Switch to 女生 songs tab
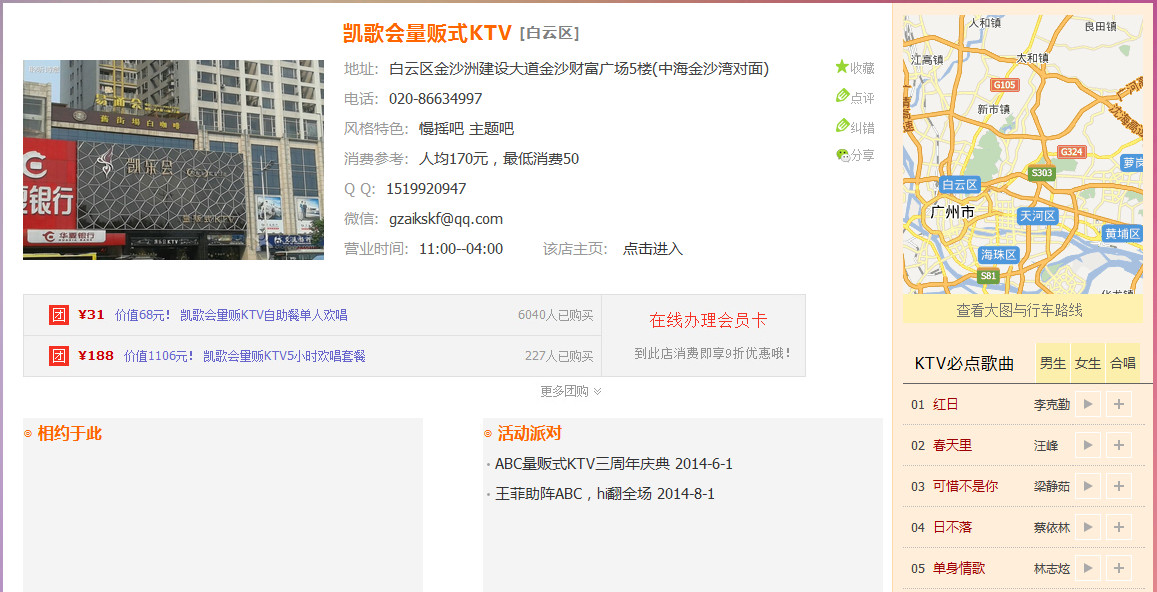The image size is (1157, 592). 1088,363
